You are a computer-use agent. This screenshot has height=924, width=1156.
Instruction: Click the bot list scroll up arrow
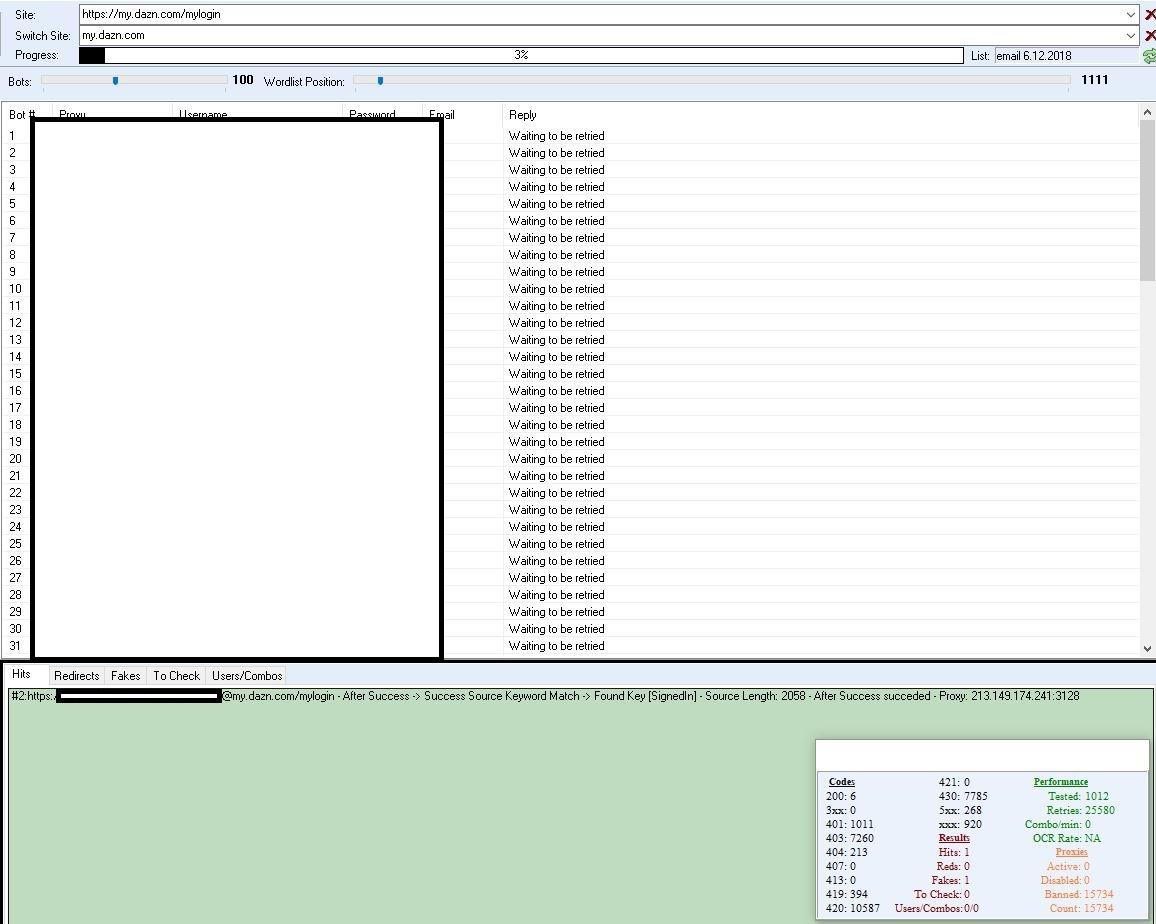point(1146,112)
